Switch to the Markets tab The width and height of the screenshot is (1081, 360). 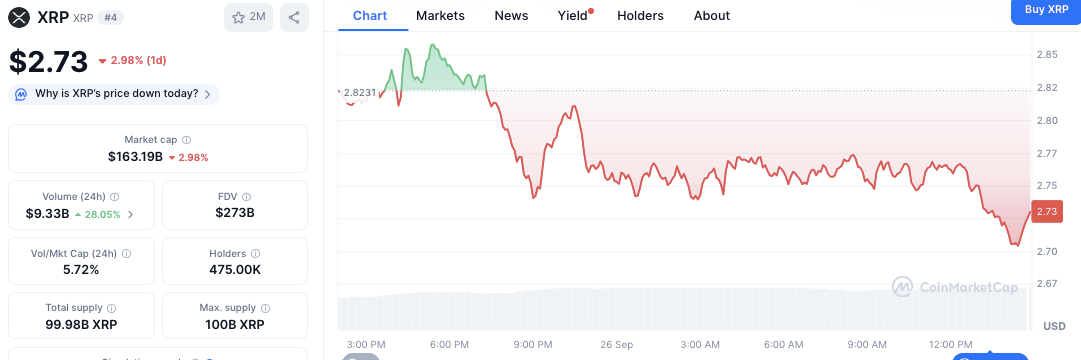click(x=441, y=16)
